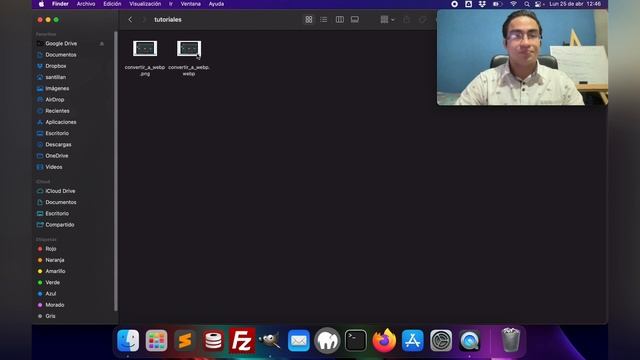Switch Finder to column view

tap(340, 20)
